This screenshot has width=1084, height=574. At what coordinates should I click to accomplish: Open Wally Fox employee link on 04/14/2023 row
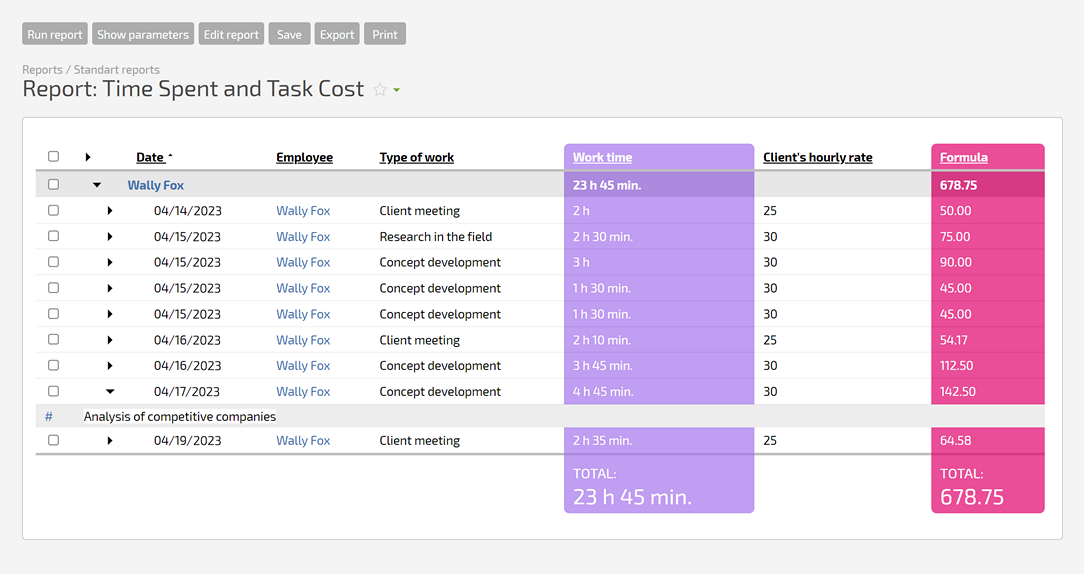point(303,211)
